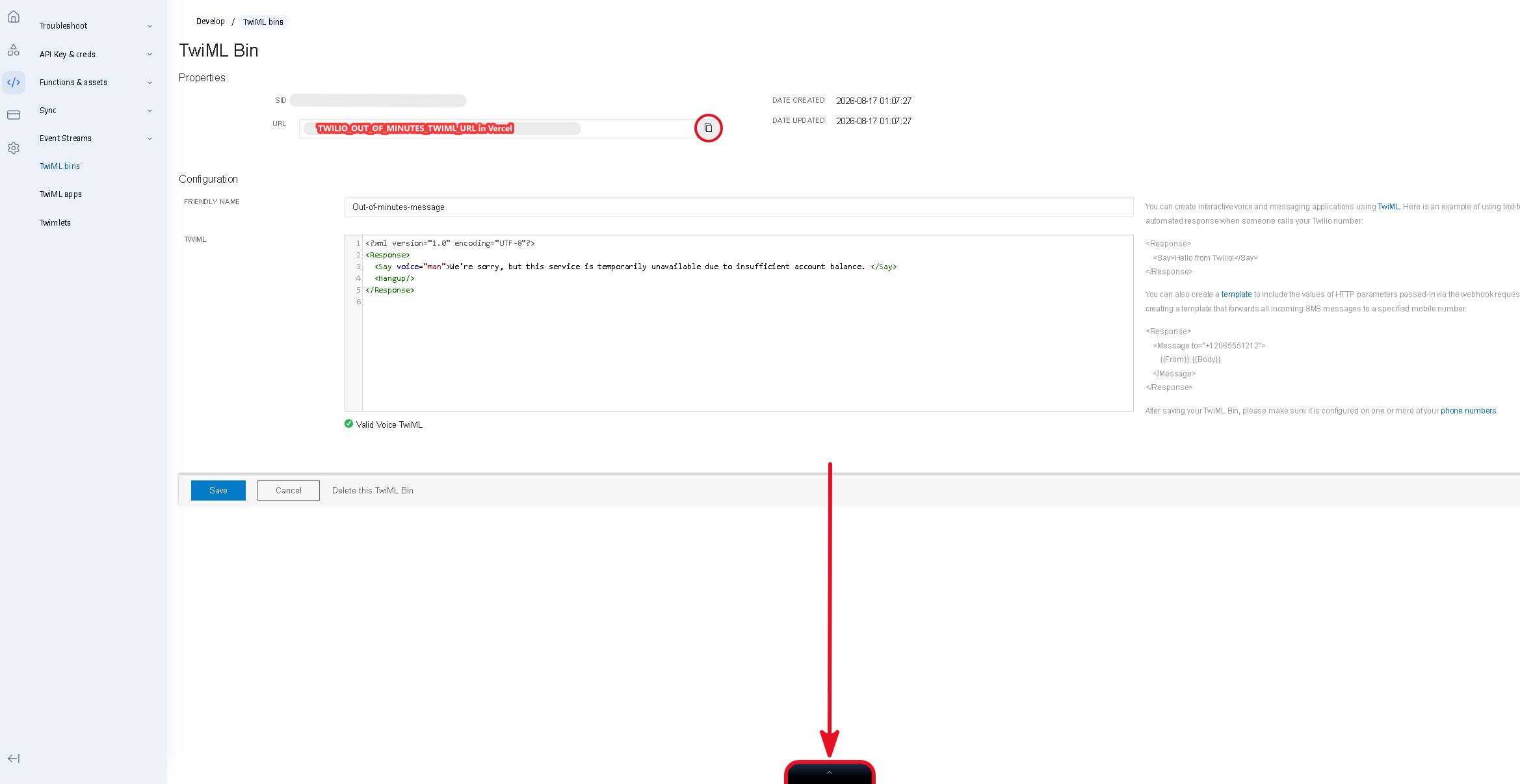
Task: Go to the Develop breadcrumb
Action: pyautogui.click(x=211, y=21)
